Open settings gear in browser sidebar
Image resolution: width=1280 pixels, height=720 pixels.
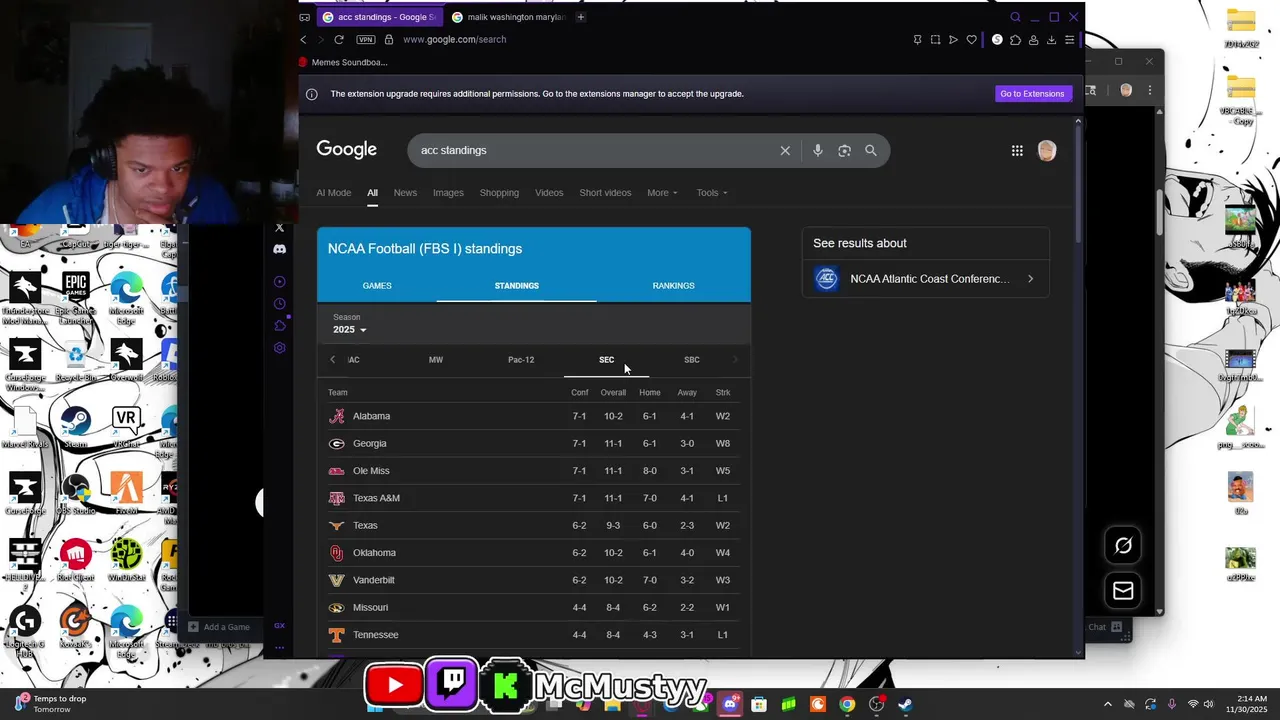point(279,347)
